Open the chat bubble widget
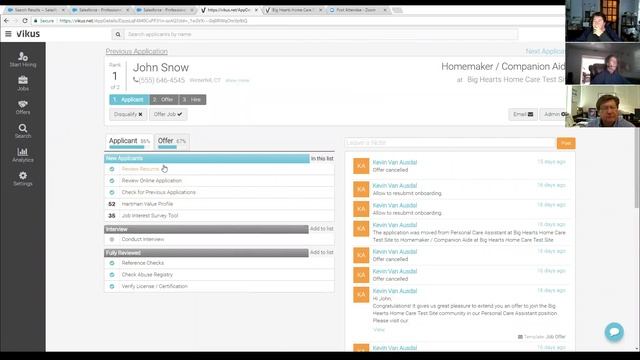Screen dimensions: 640x360 click(x=614, y=332)
